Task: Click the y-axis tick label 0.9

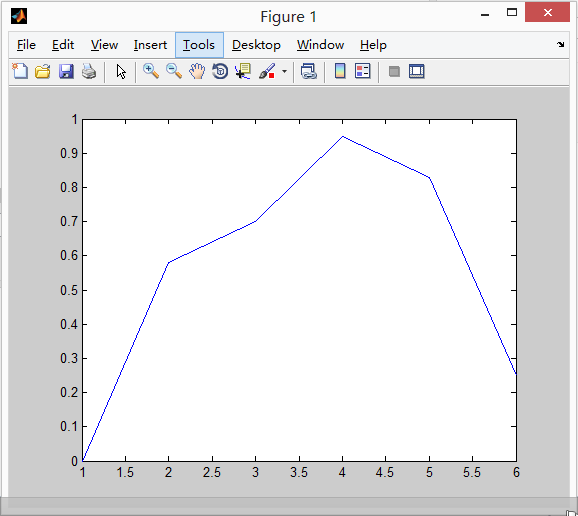Action: (x=69, y=153)
